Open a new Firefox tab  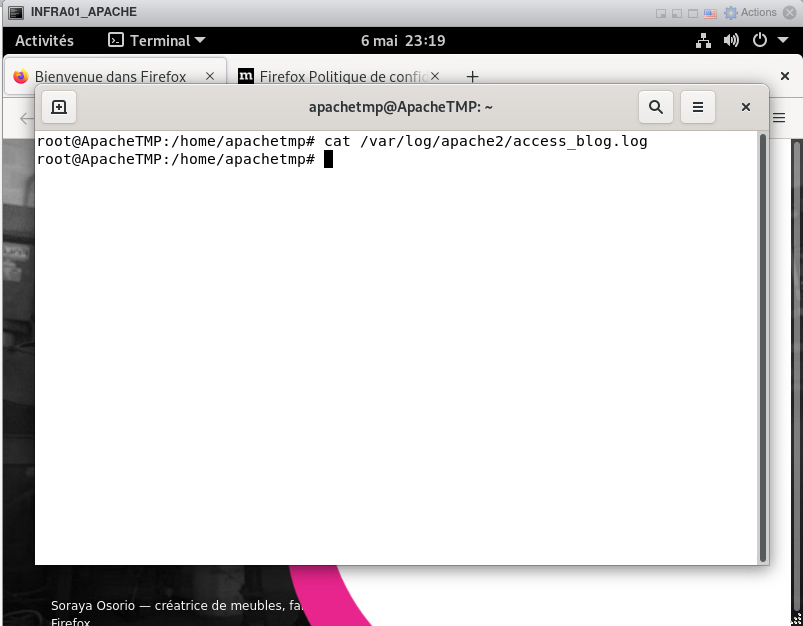point(473,77)
